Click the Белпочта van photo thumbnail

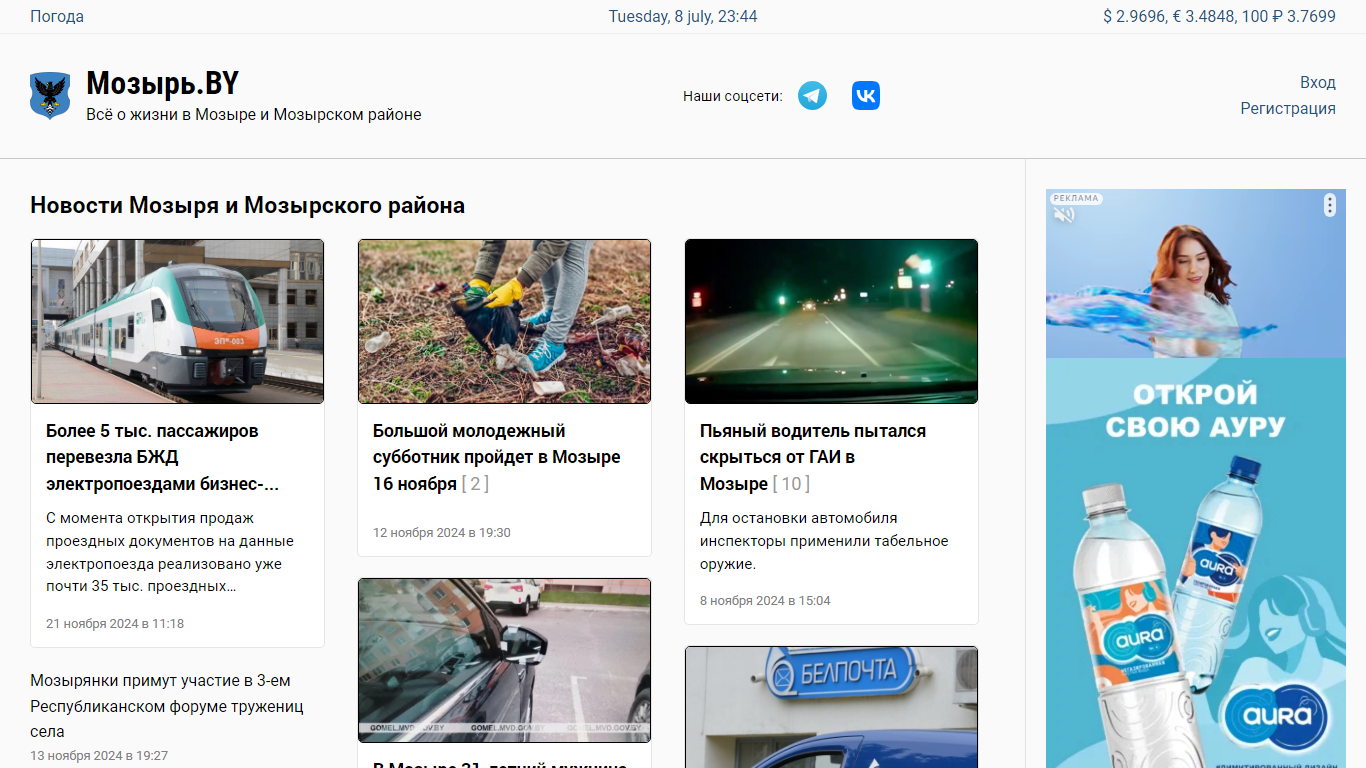(831, 707)
